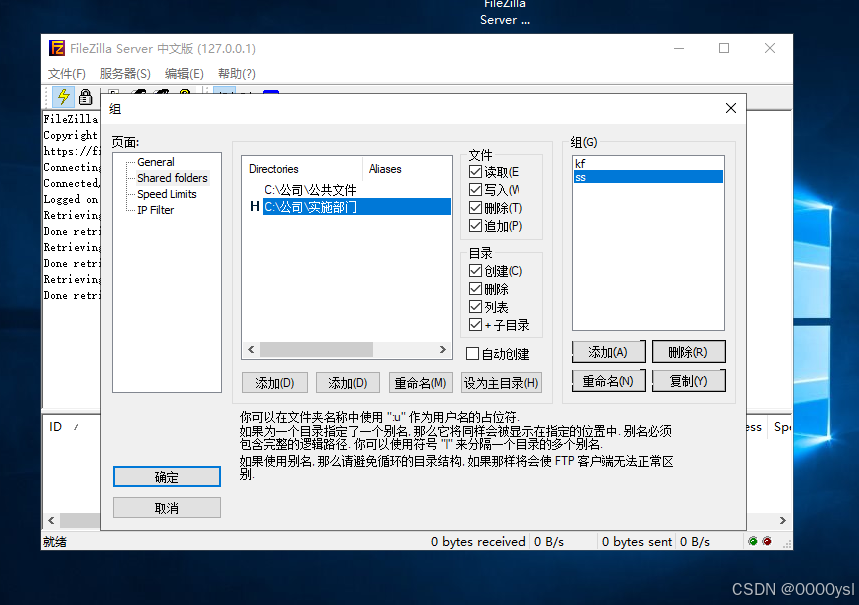The width and height of the screenshot is (859, 605).
Task: Select the ss group in the list
Action: pyautogui.click(x=648, y=177)
